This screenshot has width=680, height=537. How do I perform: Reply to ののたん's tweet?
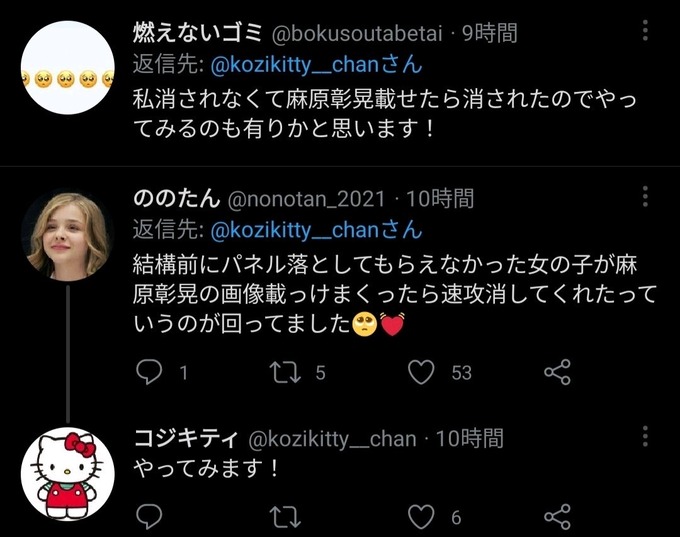point(149,372)
